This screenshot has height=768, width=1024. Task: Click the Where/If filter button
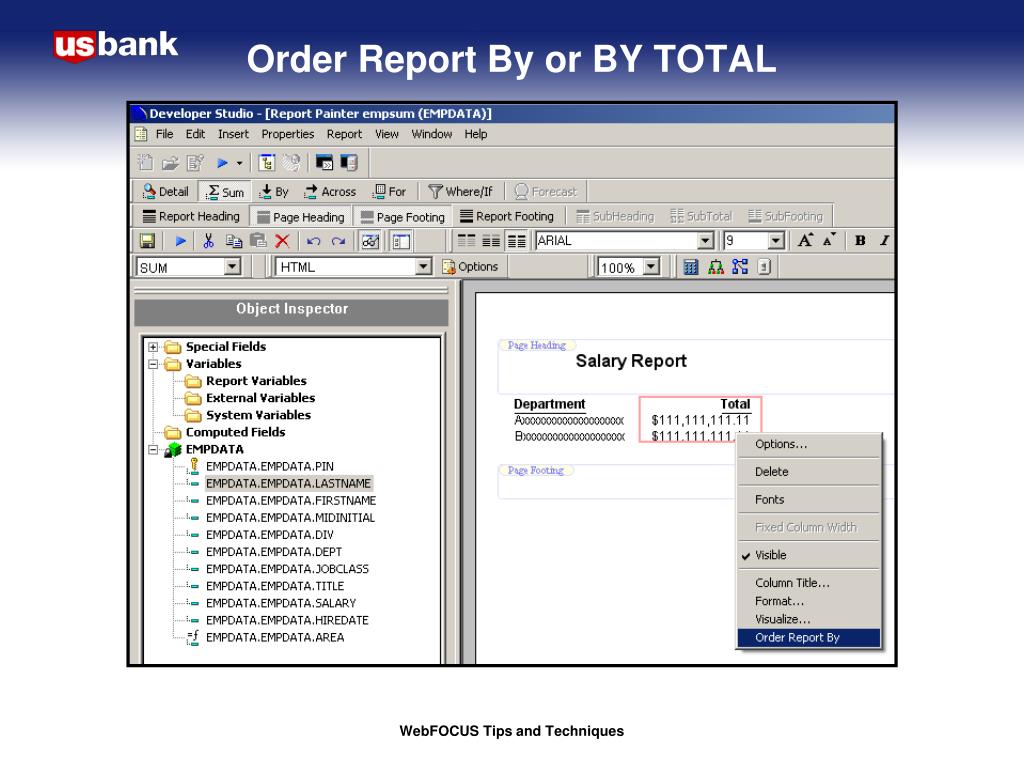point(460,191)
